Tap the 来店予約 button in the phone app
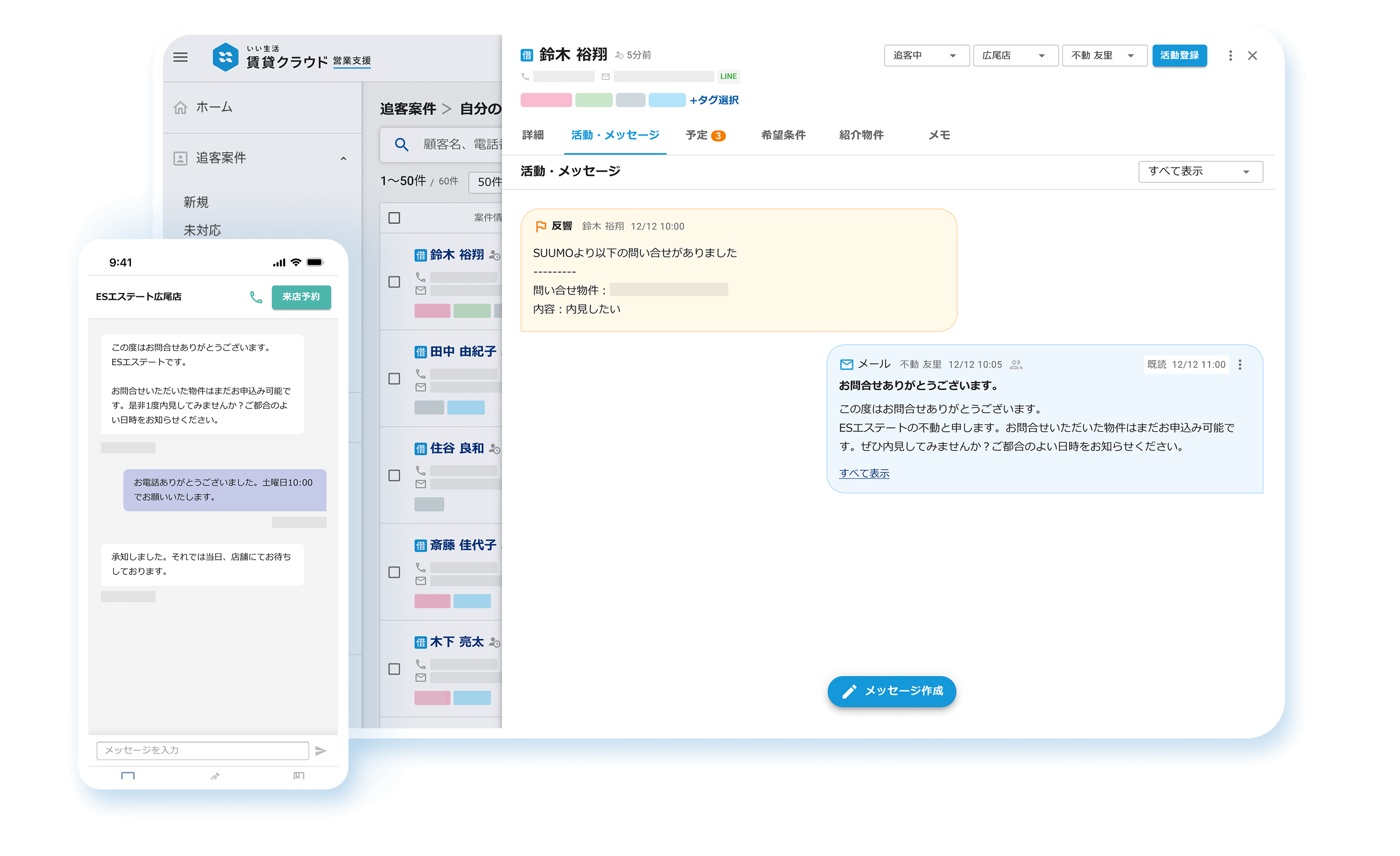The width and height of the screenshot is (1400, 856). (x=301, y=297)
